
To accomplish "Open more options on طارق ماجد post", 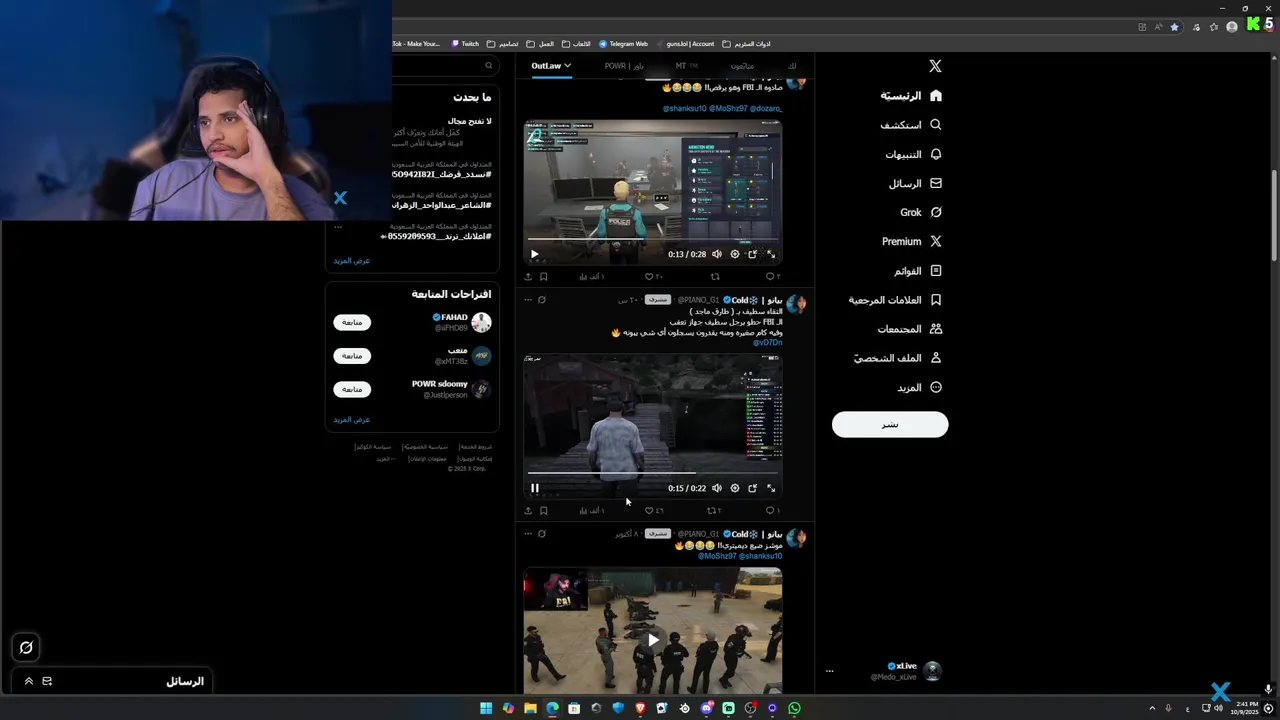I will tap(527, 300).
